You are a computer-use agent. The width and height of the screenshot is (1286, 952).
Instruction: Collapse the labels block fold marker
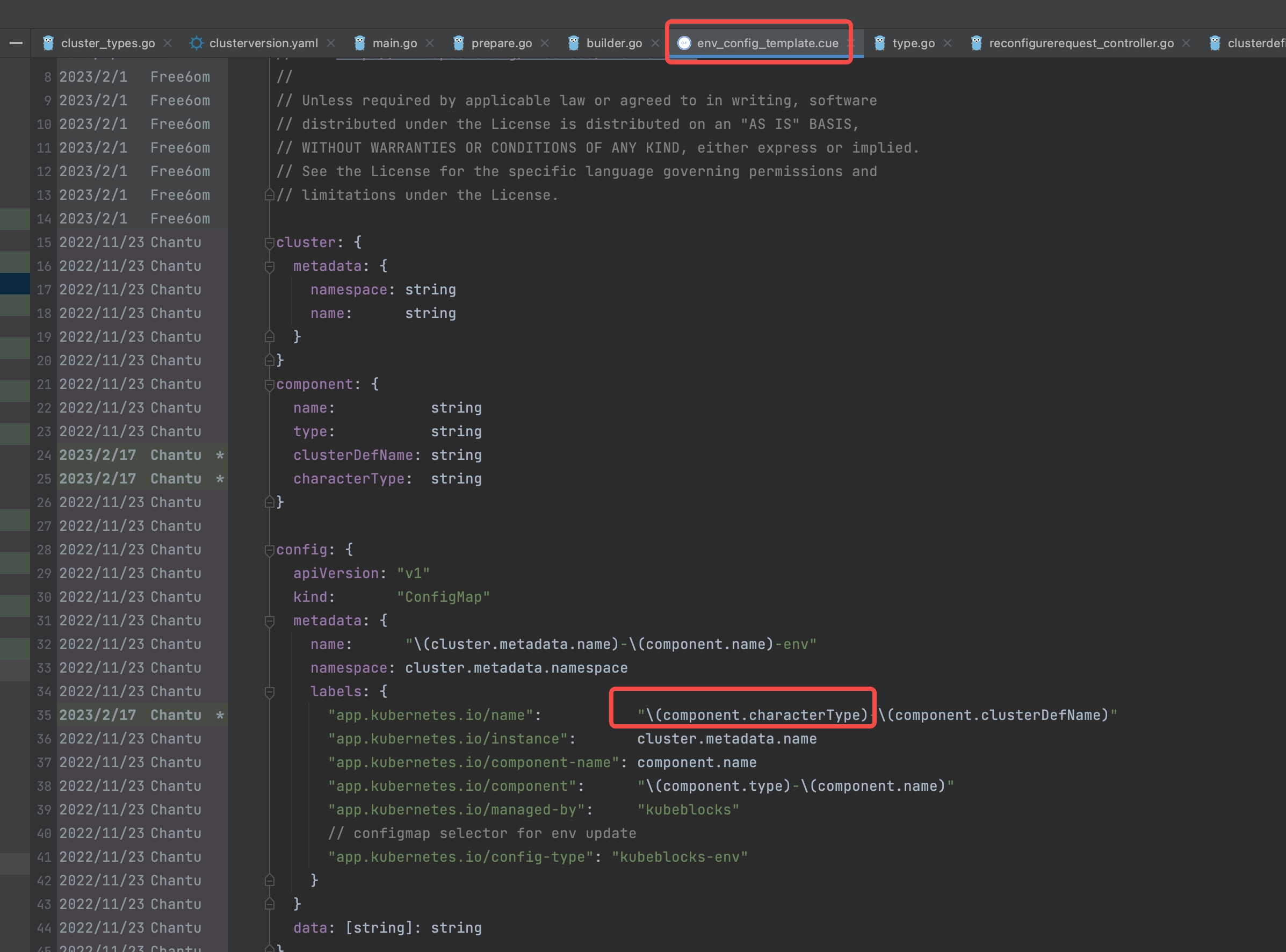(269, 693)
